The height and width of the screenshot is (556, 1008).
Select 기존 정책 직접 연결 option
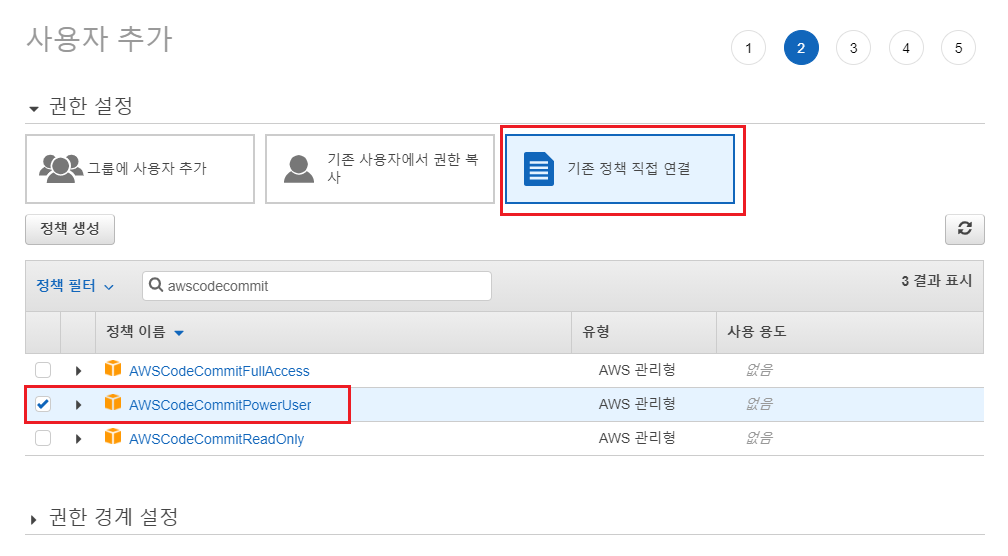(620, 169)
